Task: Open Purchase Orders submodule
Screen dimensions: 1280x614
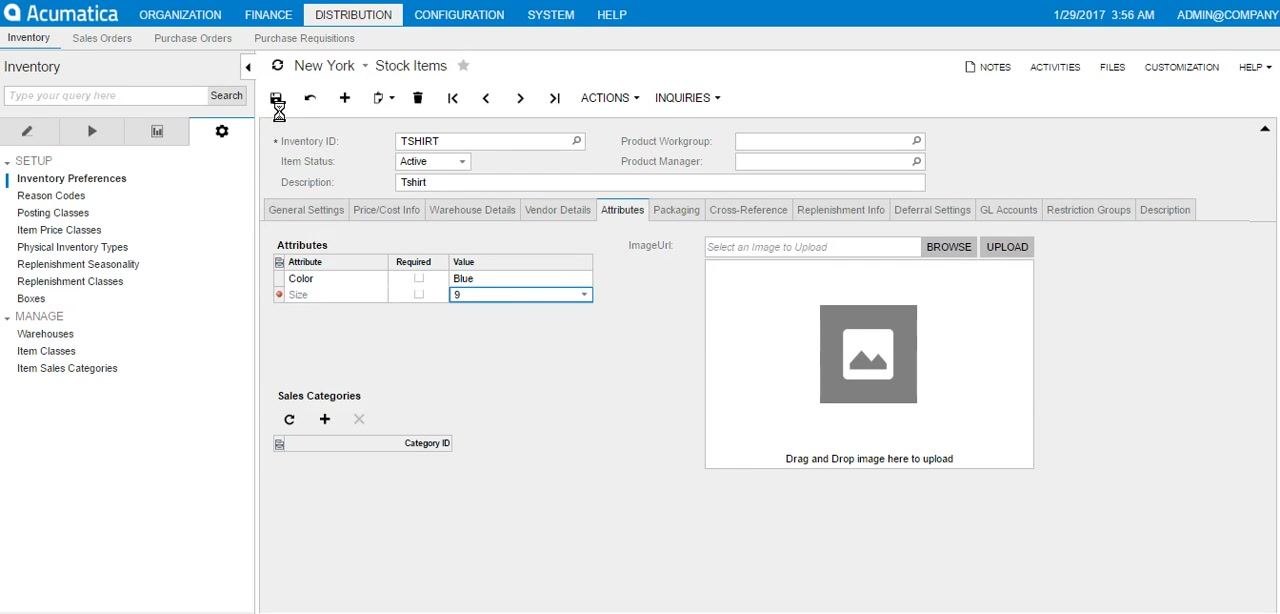Action: coord(193,38)
